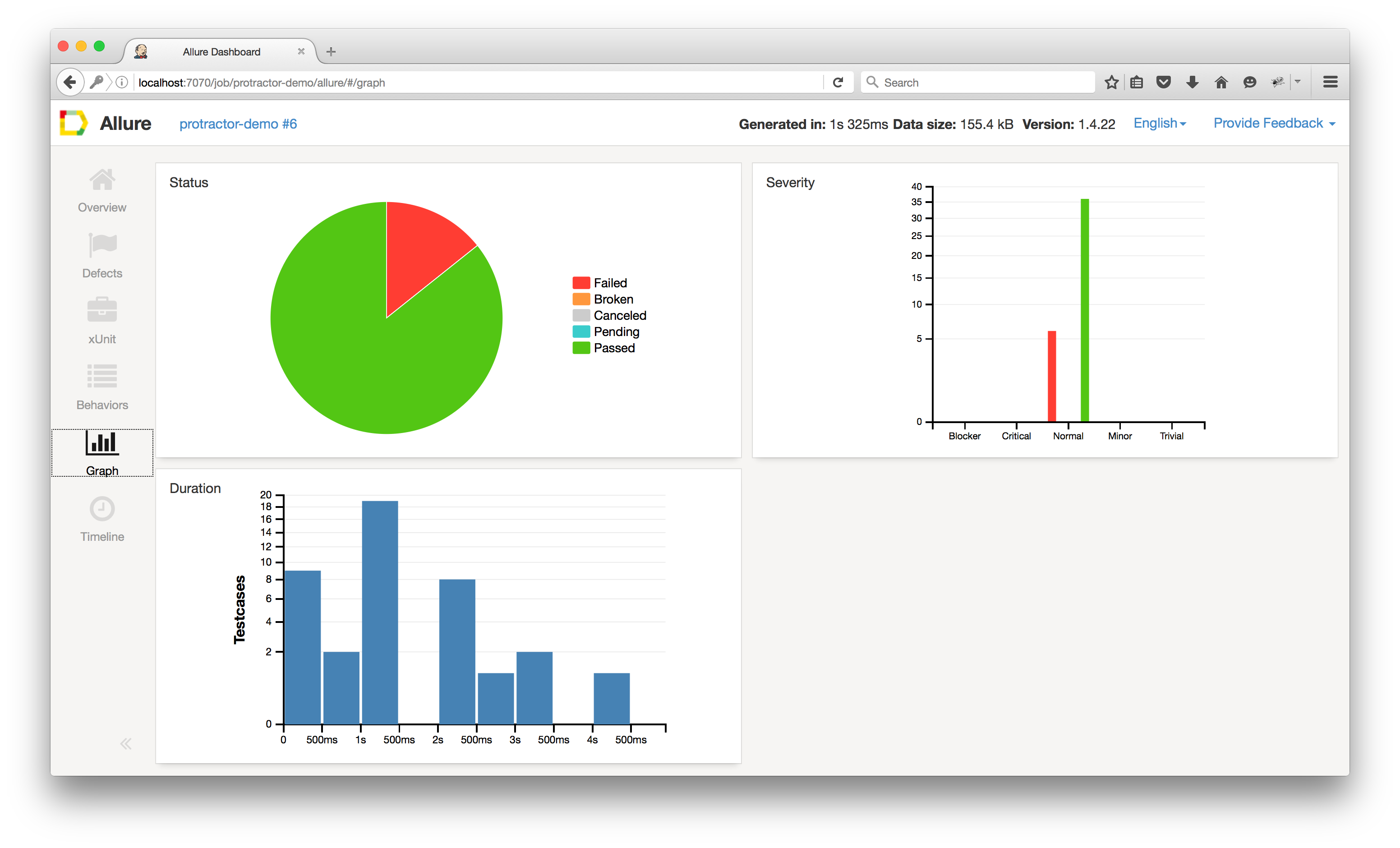Click the Passed green legend swatch
Image resolution: width=1400 pixels, height=848 pixels.
click(580, 348)
